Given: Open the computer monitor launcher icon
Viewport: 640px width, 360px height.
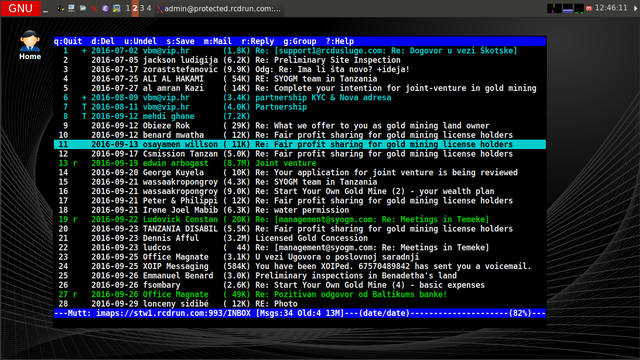Looking at the screenshot, I should (x=71, y=8).
